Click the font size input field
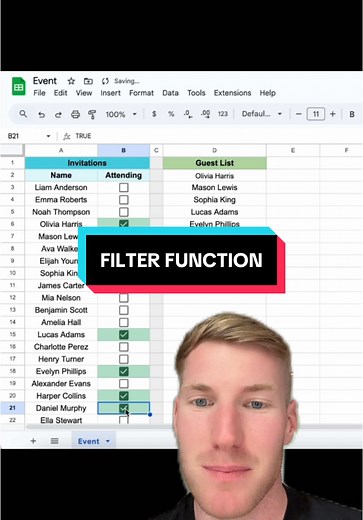The width and height of the screenshot is (363, 520). point(316,114)
